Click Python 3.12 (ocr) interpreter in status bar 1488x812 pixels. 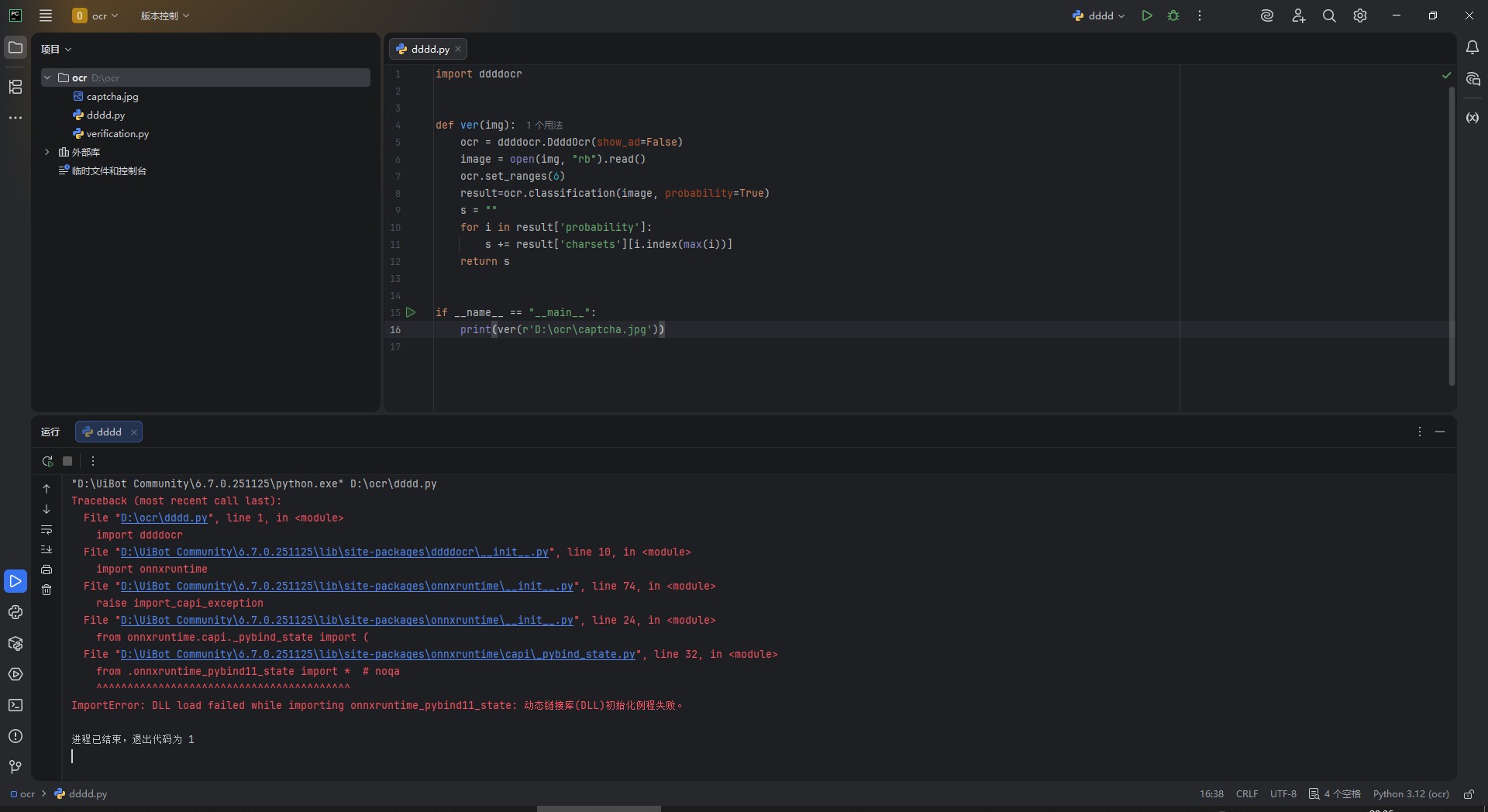pyautogui.click(x=1410, y=794)
